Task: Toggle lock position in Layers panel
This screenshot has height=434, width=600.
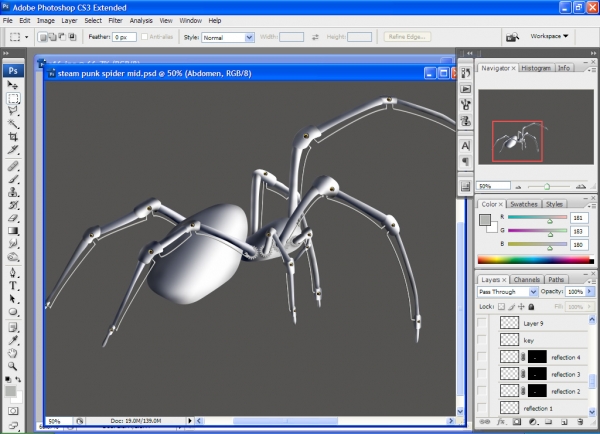Action: (521, 307)
